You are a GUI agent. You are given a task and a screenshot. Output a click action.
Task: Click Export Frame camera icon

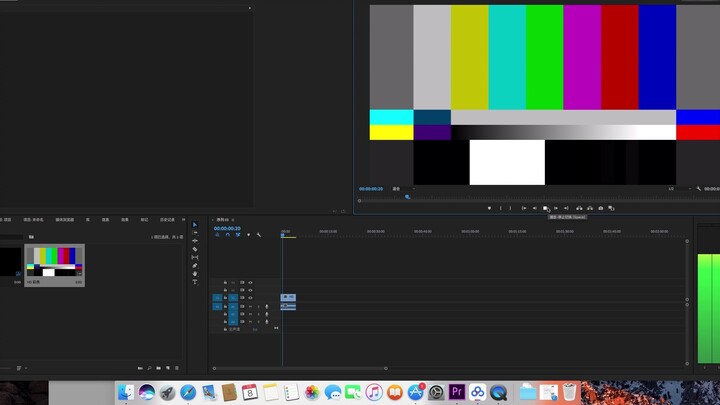pos(600,208)
